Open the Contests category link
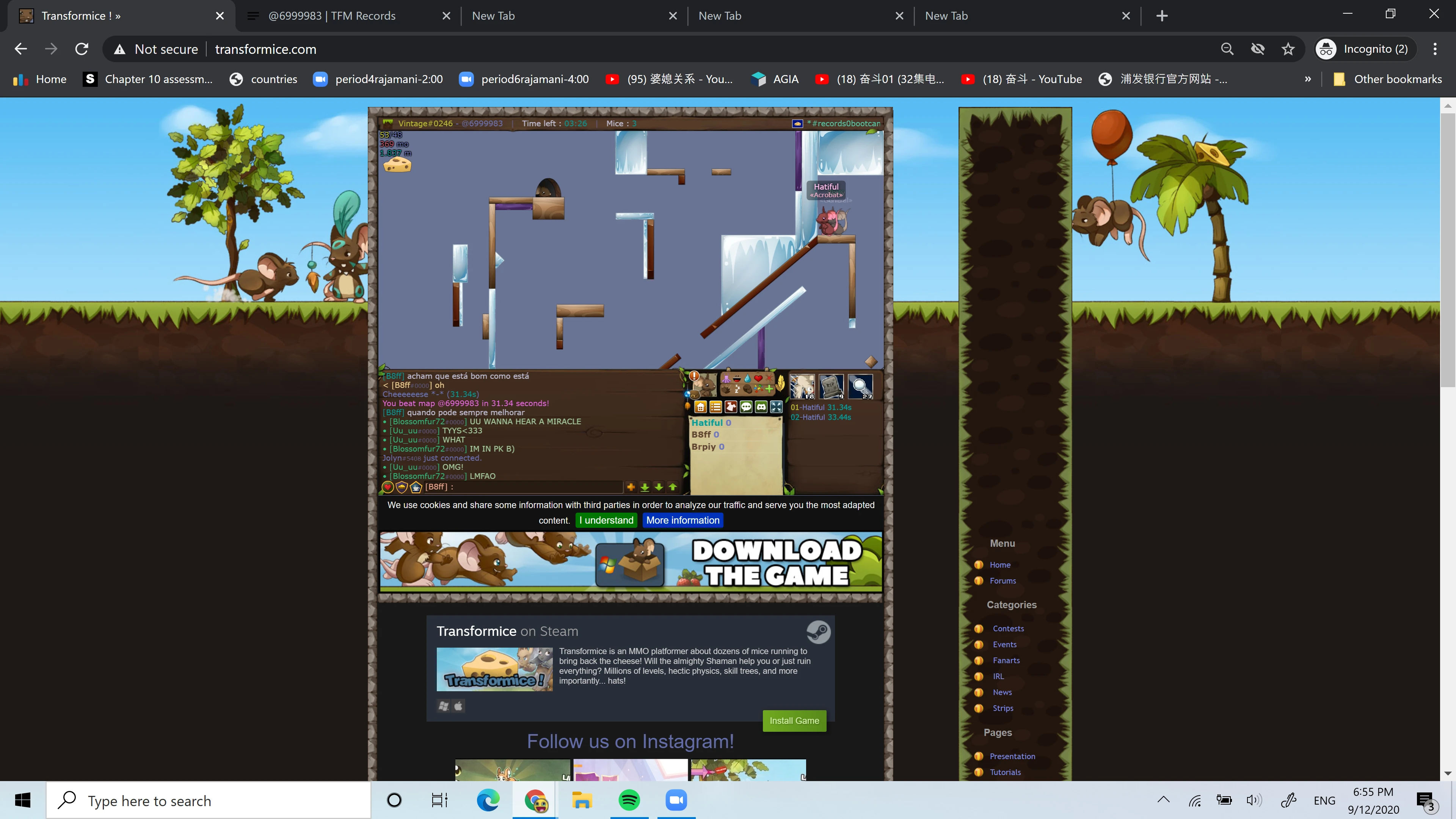Screen dimensions: 1456x819 (x=1008, y=629)
